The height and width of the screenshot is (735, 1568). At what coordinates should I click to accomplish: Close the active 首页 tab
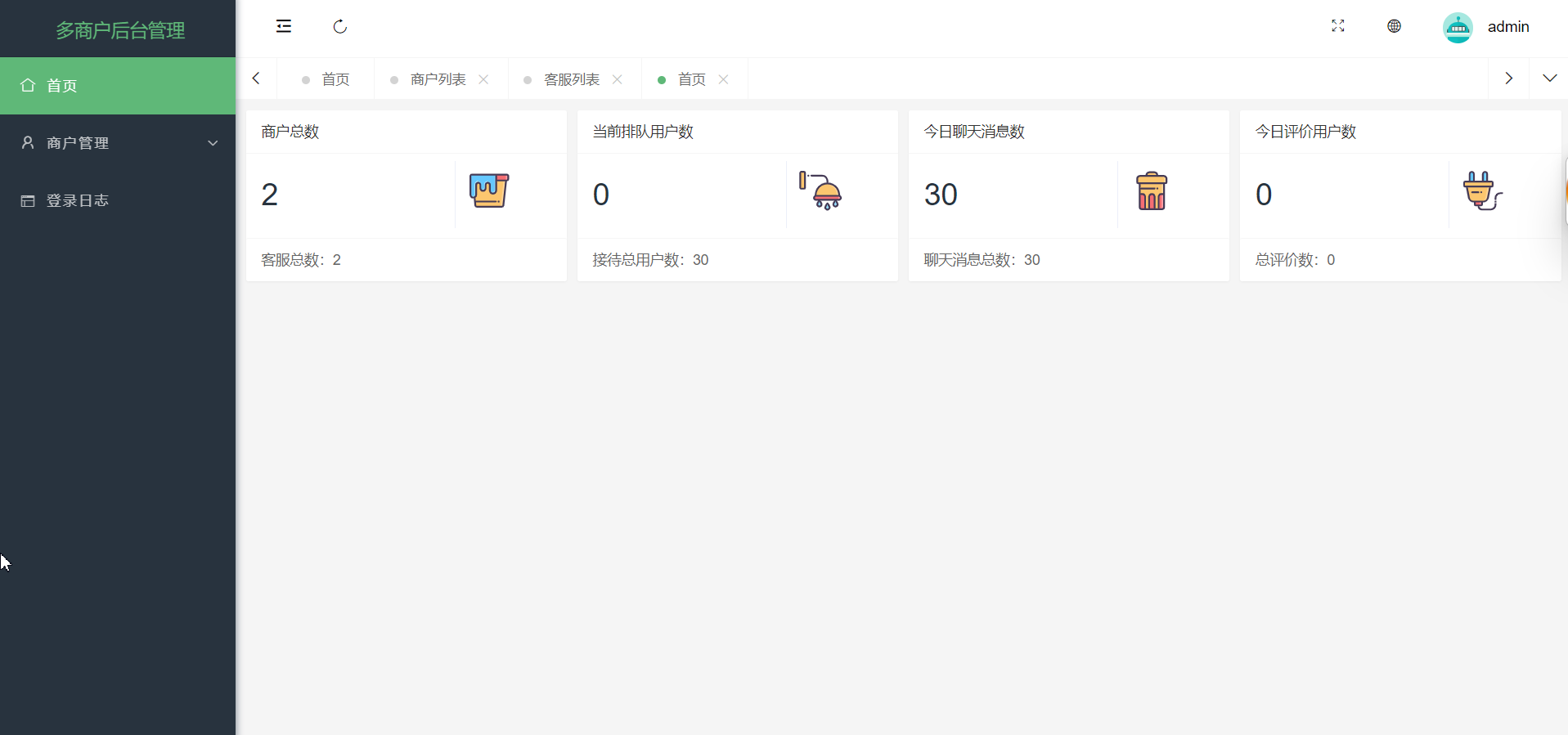(723, 79)
